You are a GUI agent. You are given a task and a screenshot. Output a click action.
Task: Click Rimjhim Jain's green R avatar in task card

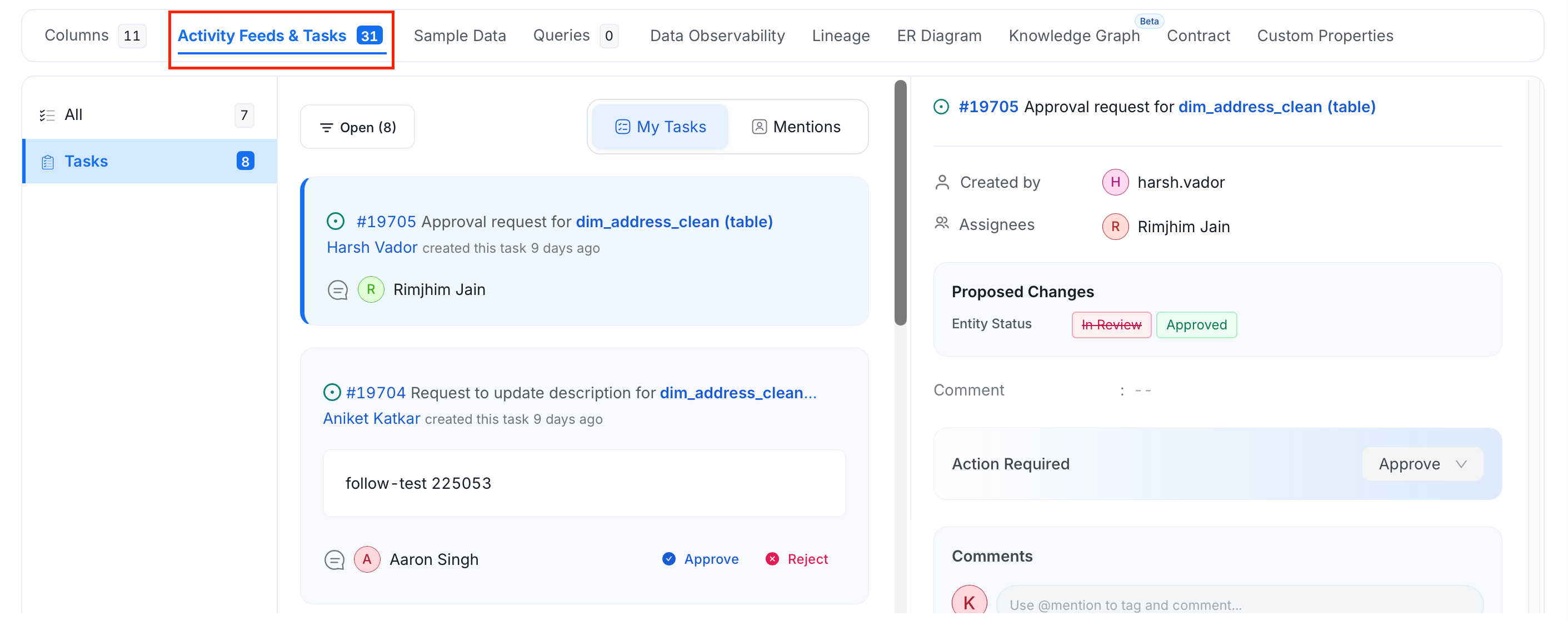(x=371, y=289)
